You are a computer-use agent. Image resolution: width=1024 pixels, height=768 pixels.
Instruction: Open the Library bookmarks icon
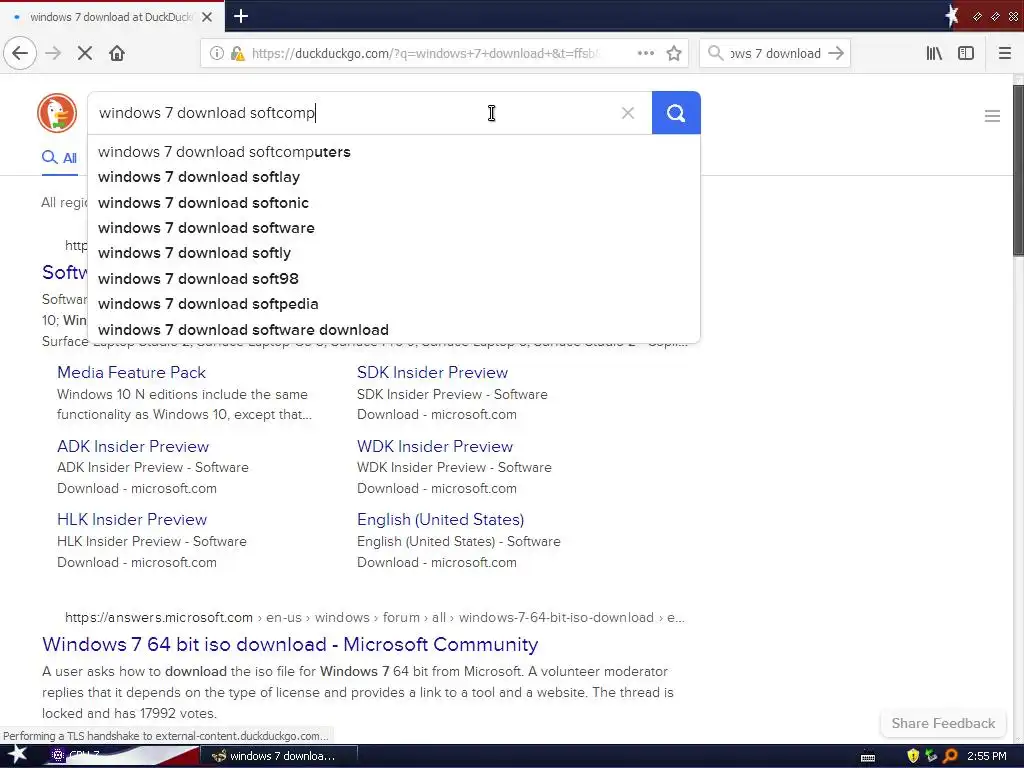click(x=934, y=54)
